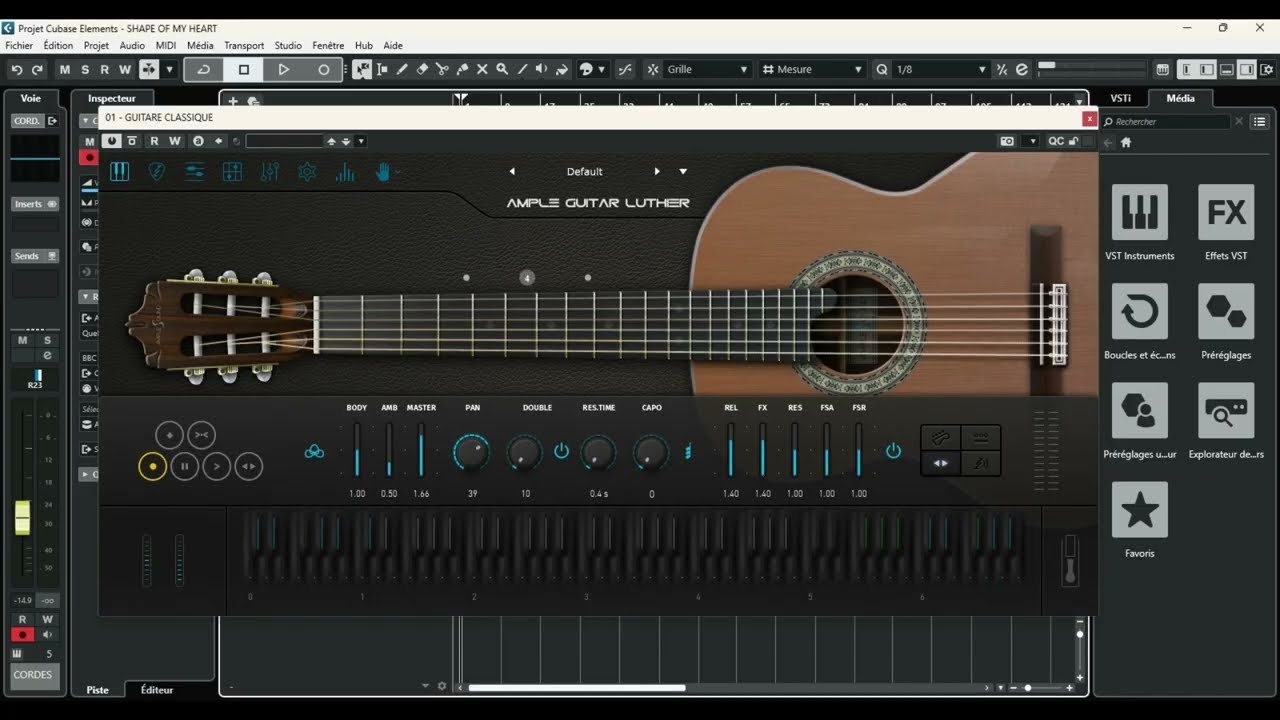Toggle plugin Write automation W button

coord(175,141)
